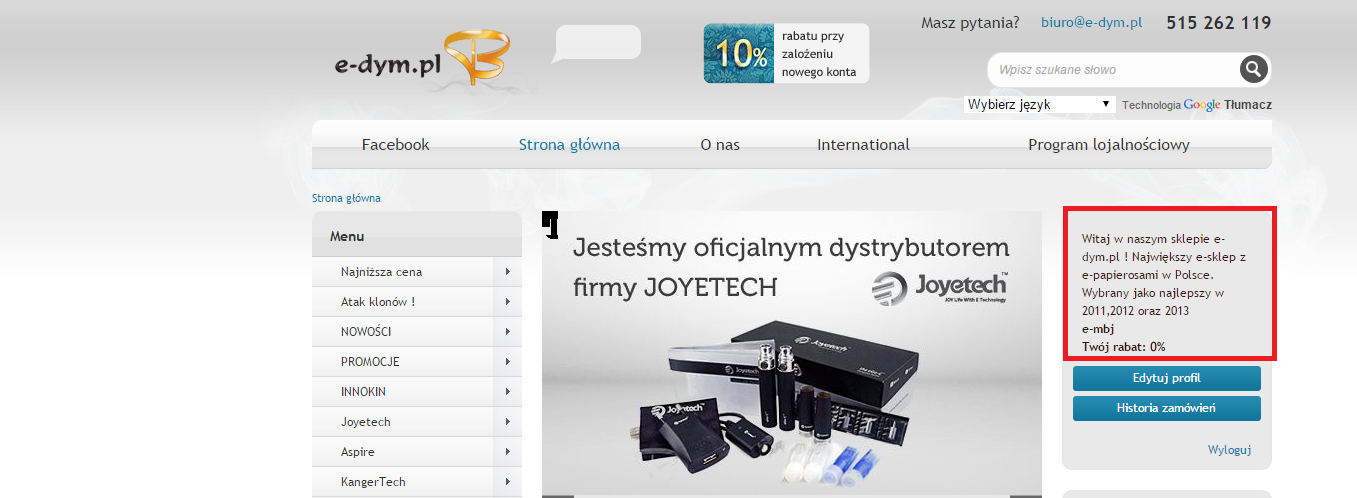This screenshot has width=1357, height=498.
Task: Expand Atak klonów ! submenu arrow
Action: click(508, 302)
